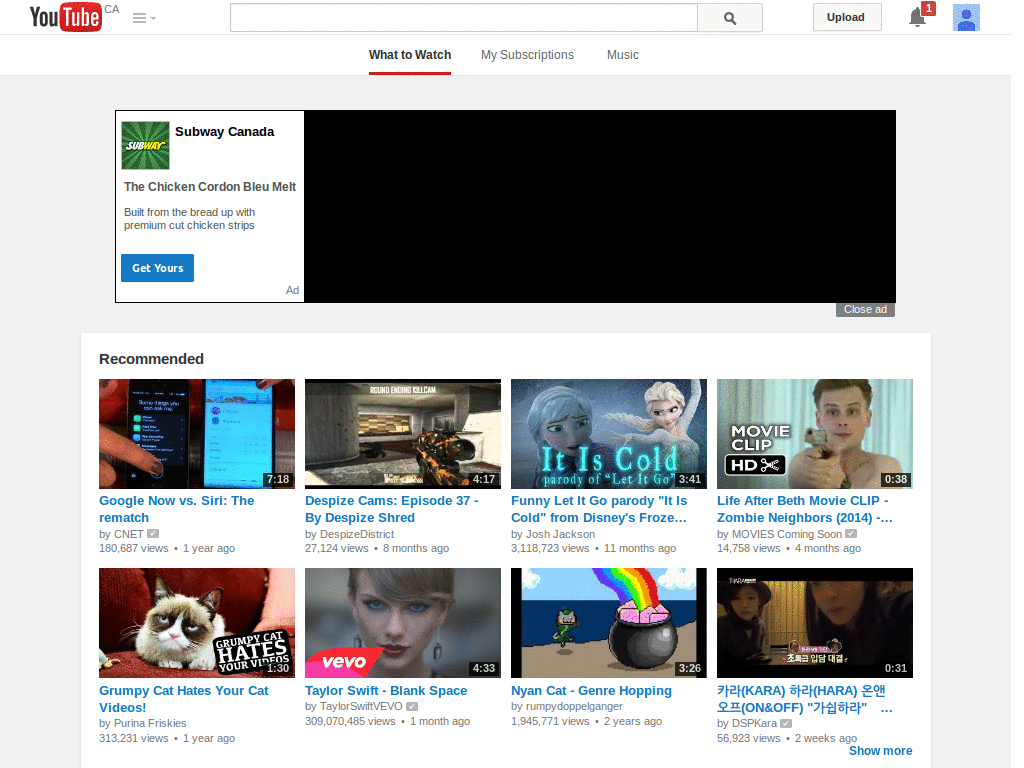Click Google Now vs. Siri title link
Image resolution: width=1024 pixels, height=768 pixels.
pos(176,509)
